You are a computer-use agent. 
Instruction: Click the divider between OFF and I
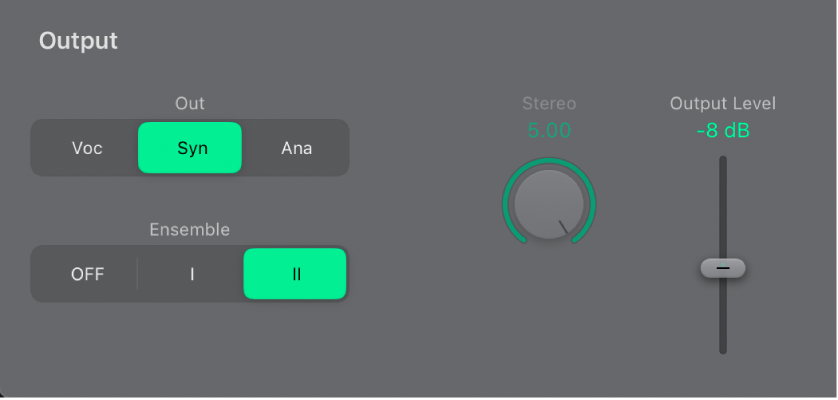(x=138, y=274)
